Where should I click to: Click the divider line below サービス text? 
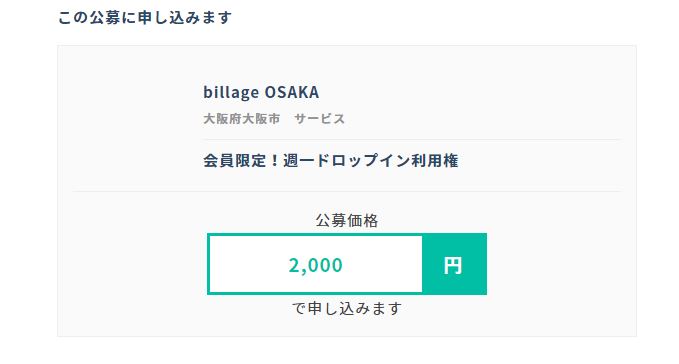click(411, 139)
